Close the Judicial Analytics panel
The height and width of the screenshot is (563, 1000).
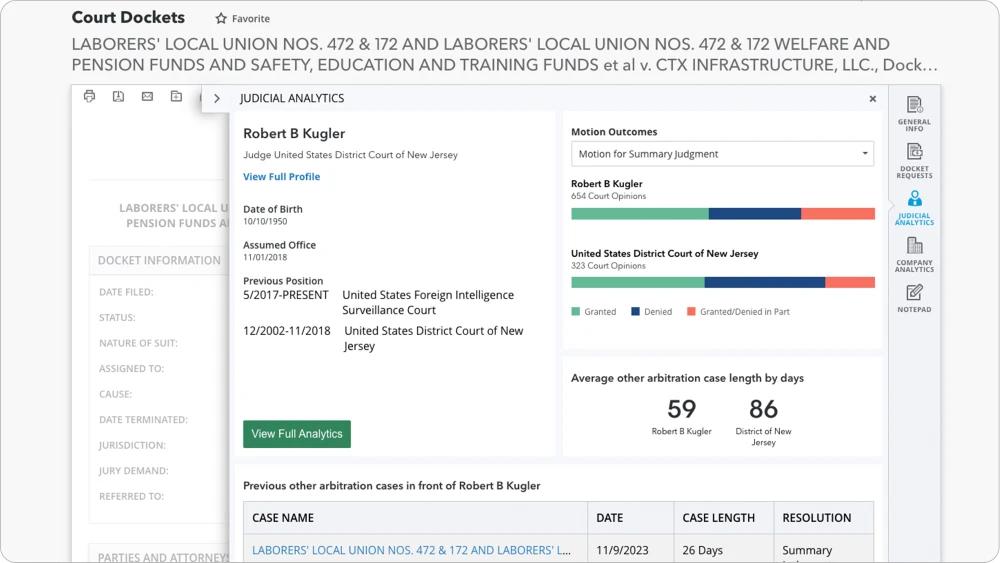(872, 99)
